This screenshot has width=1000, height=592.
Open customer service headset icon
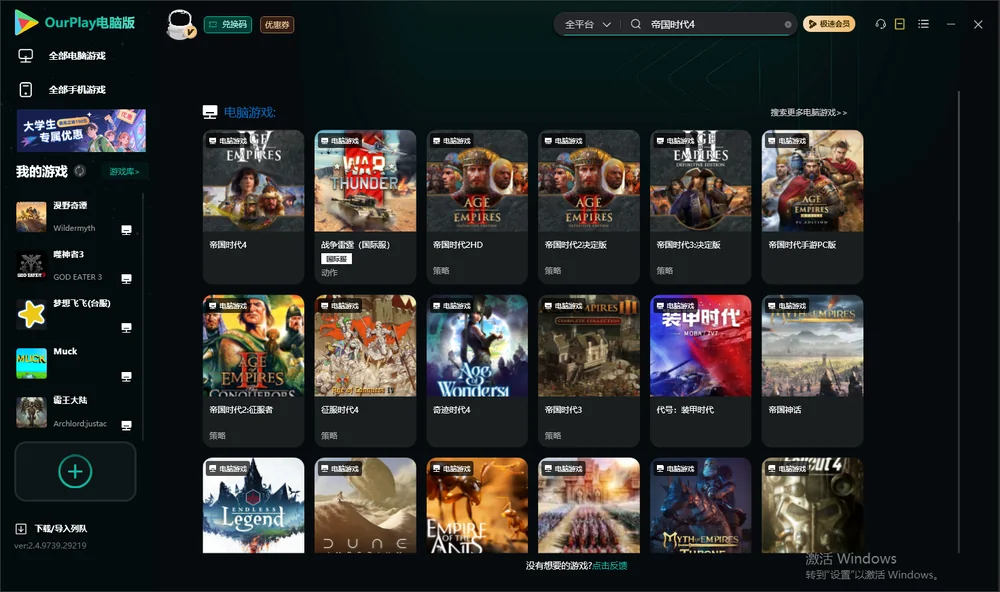pos(880,24)
